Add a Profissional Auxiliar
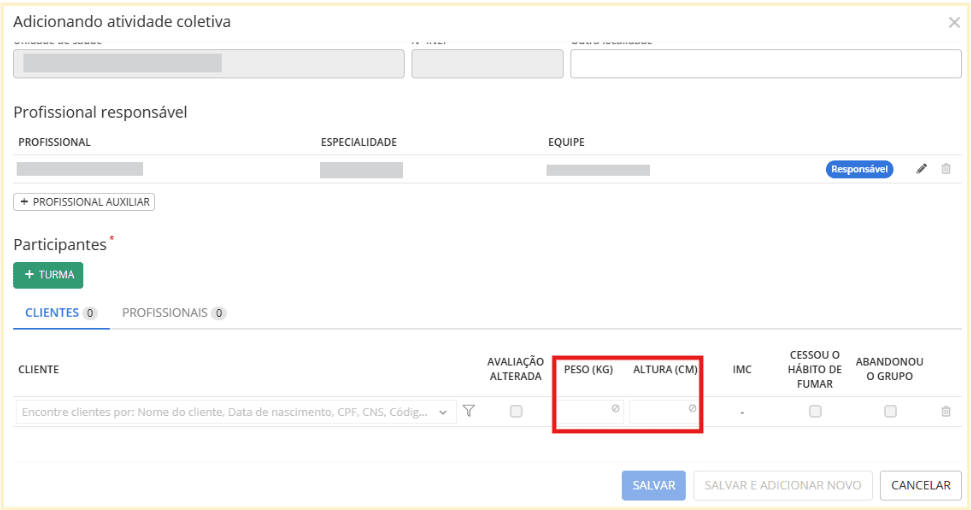Image resolution: width=971 pixels, height=510 pixels. click(x=84, y=202)
